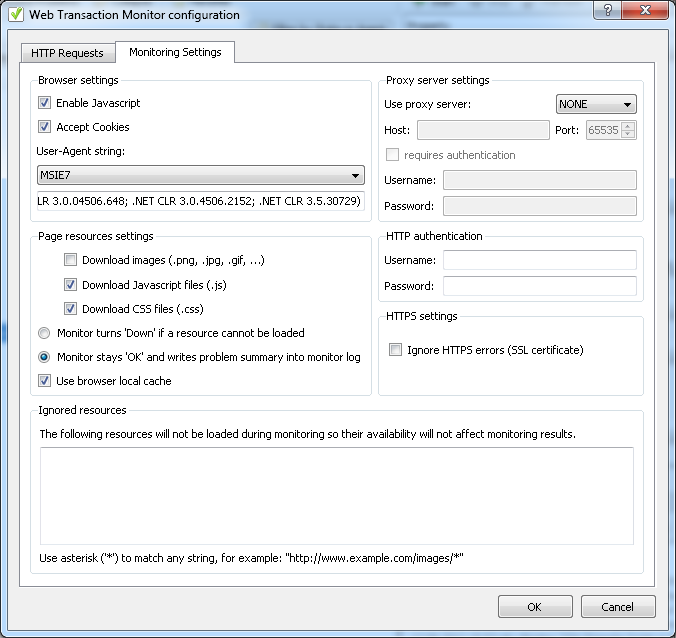Viewport: 676px width, 638px height.
Task: Click the Cancel button
Action: [618, 607]
